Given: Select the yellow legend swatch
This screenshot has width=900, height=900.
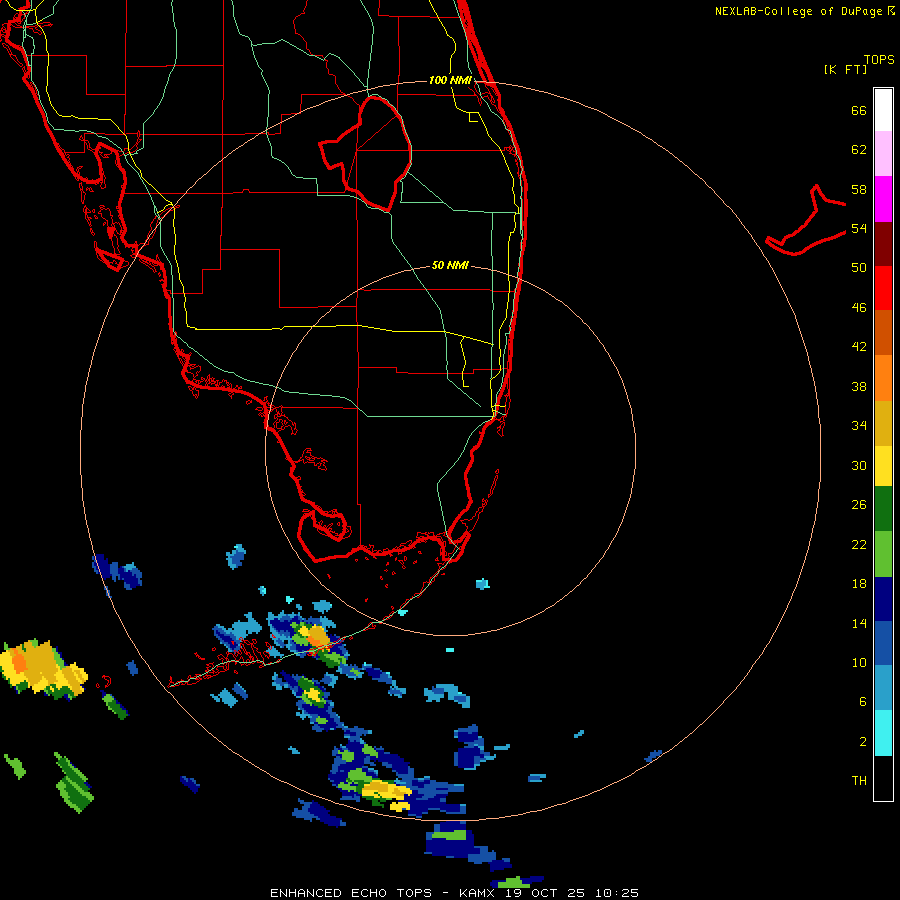Looking at the screenshot, I should coord(883,466).
